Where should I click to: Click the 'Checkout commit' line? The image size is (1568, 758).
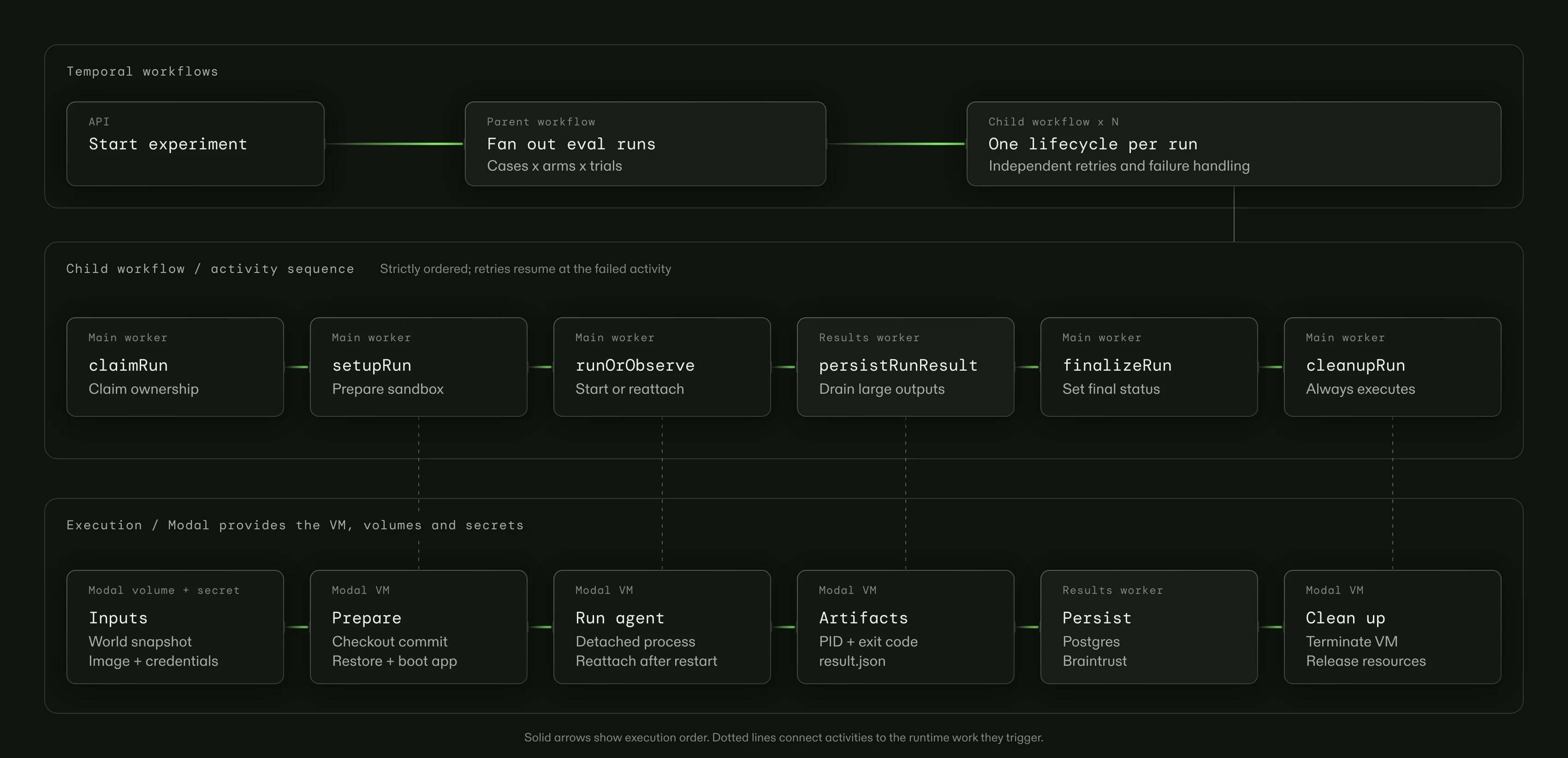(390, 641)
